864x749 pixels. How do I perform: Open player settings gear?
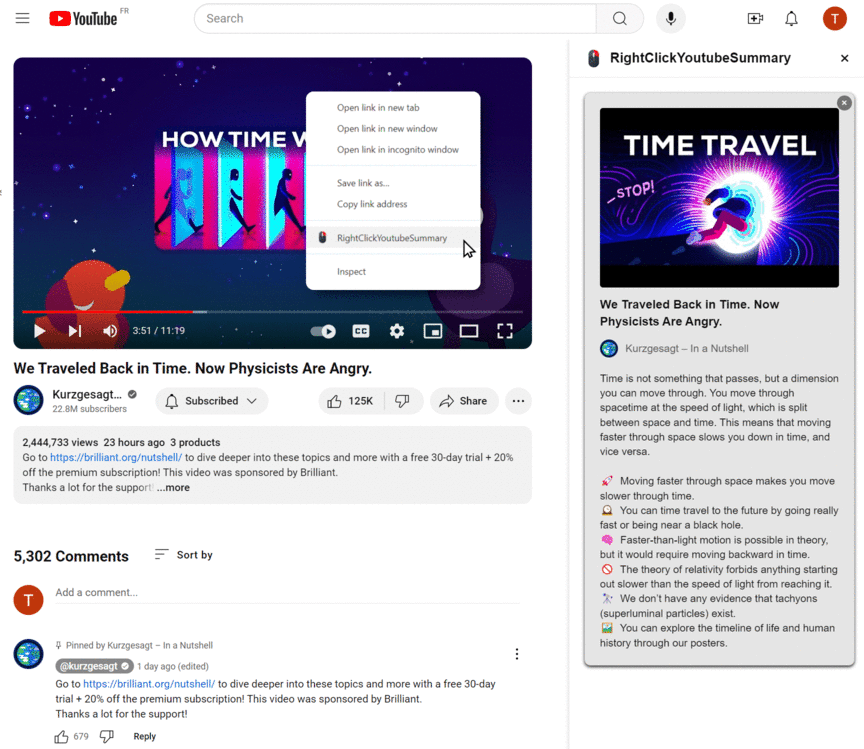coord(397,331)
